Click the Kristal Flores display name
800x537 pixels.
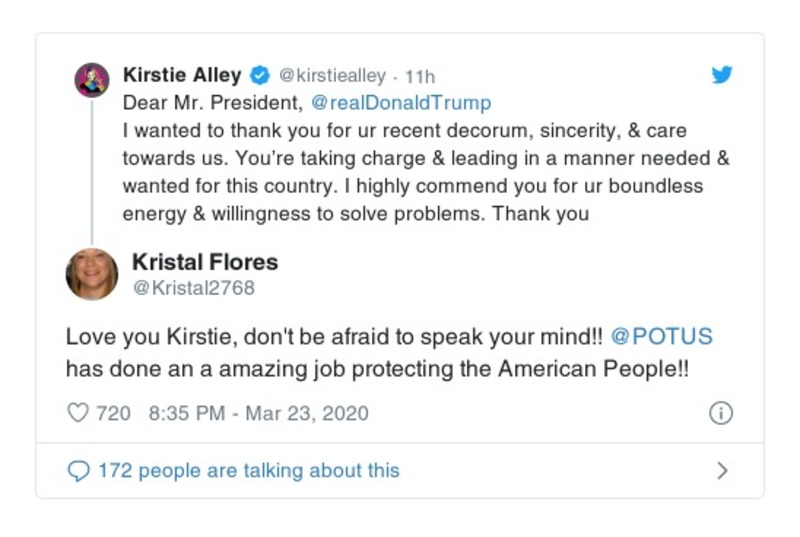(205, 262)
